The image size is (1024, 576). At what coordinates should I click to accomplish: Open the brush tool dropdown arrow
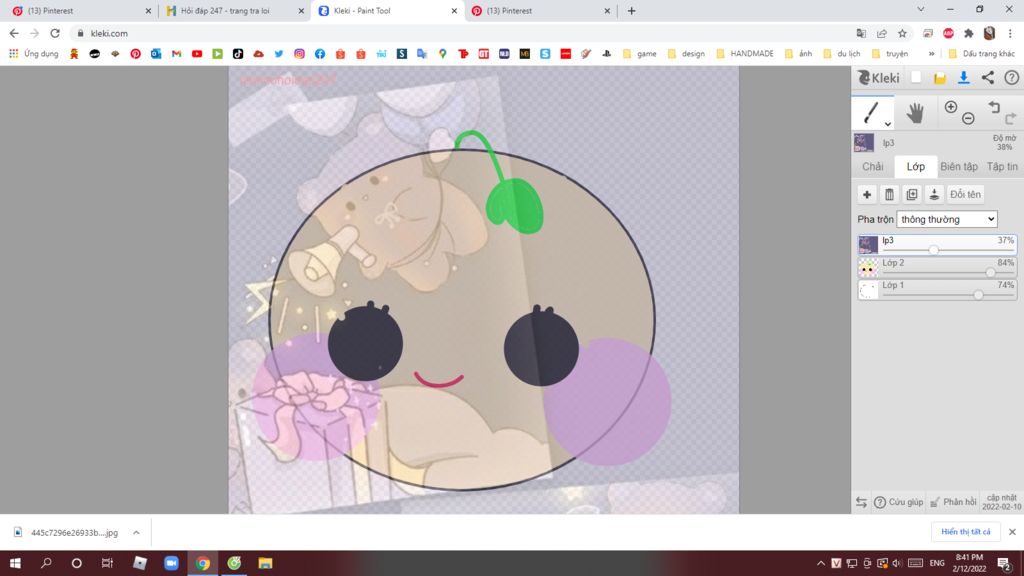888,124
